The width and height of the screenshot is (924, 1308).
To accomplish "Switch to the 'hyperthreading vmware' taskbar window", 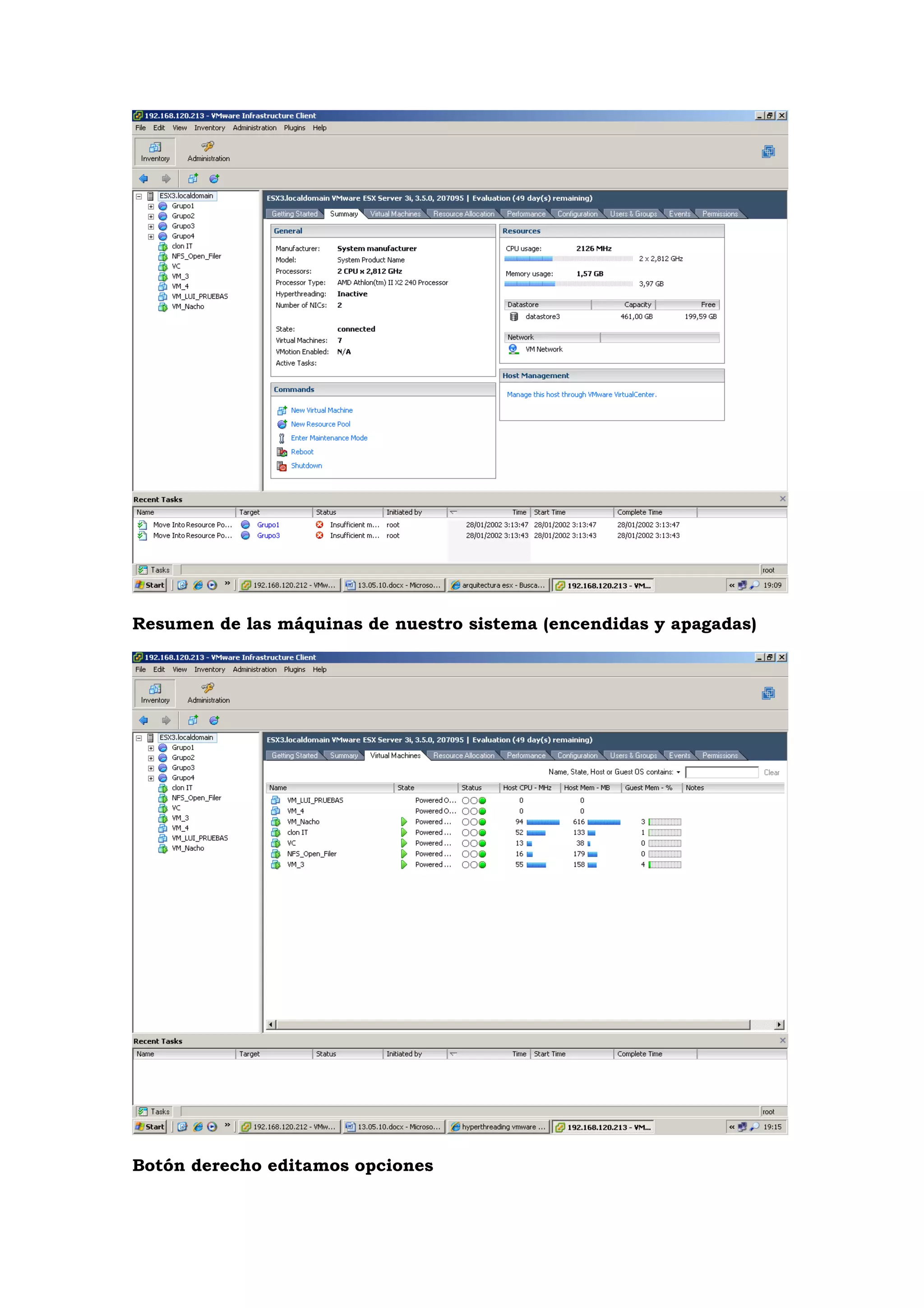I will 498,1127.
